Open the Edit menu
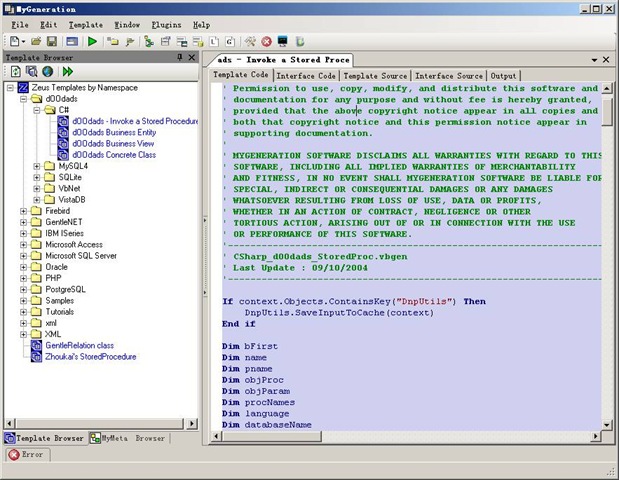 (49, 25)
